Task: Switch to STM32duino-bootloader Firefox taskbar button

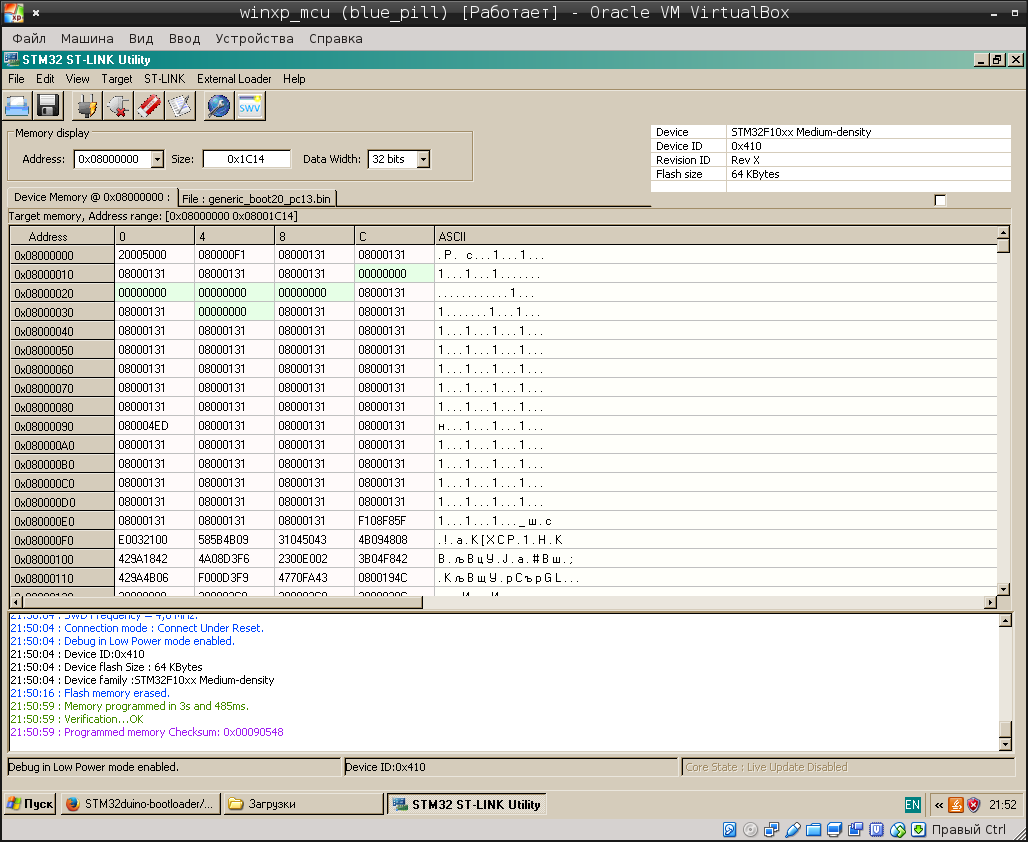Action: point(140,804)
